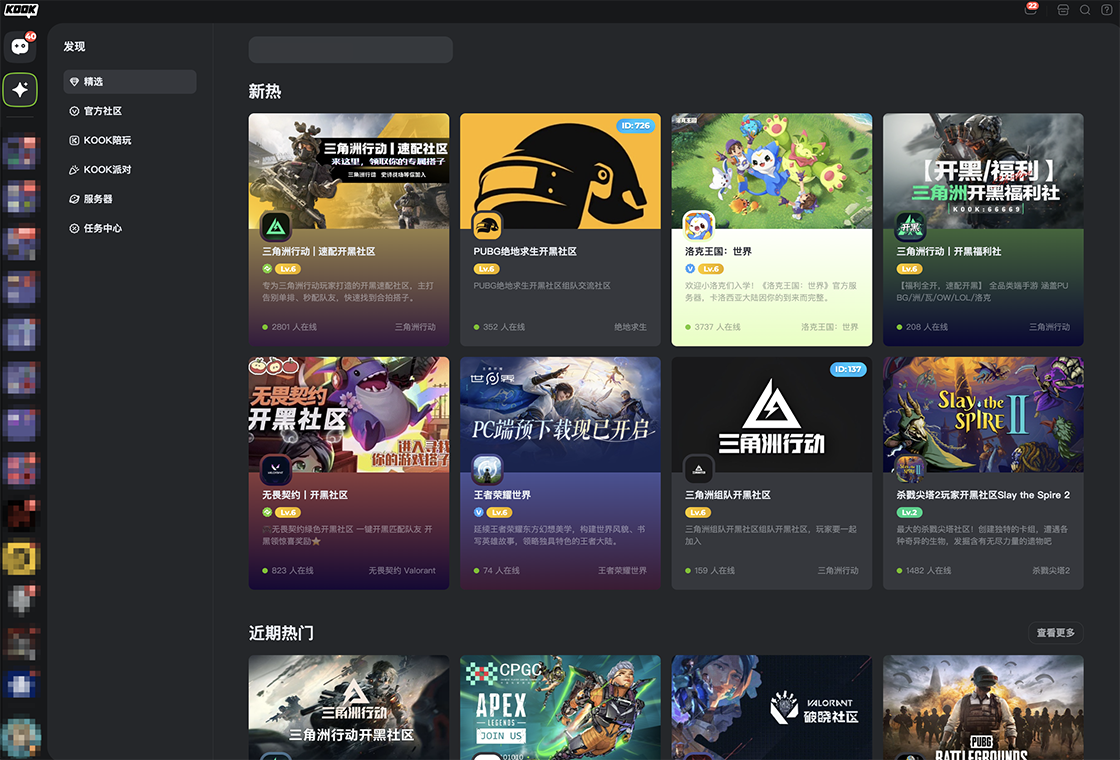Open the shop storefront icon in top bar
The image size is (1120, 760).
coord(1063,10)
